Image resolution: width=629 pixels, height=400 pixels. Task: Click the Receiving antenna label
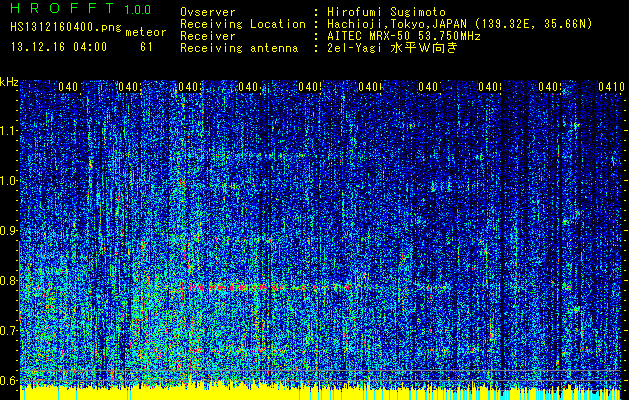(240, 47)
